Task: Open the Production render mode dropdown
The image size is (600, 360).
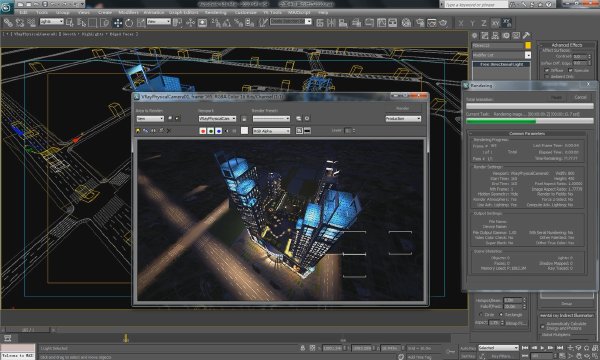Action: pos(403,119)
